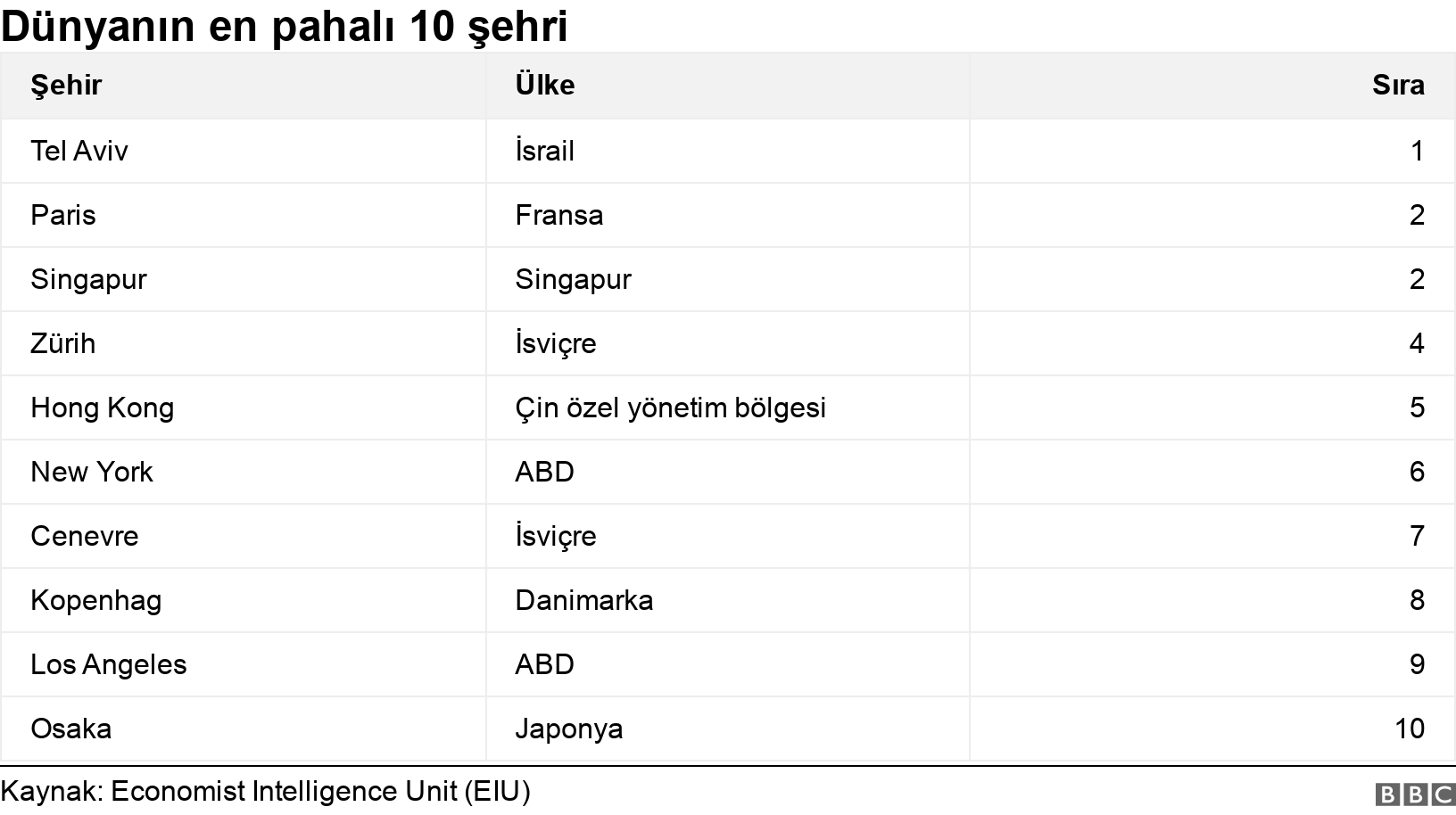Click the Kaynak Economist Intelligence Unit source text
The width and height of the screenshot is (1456, 815).
click(x=266, y=792)
